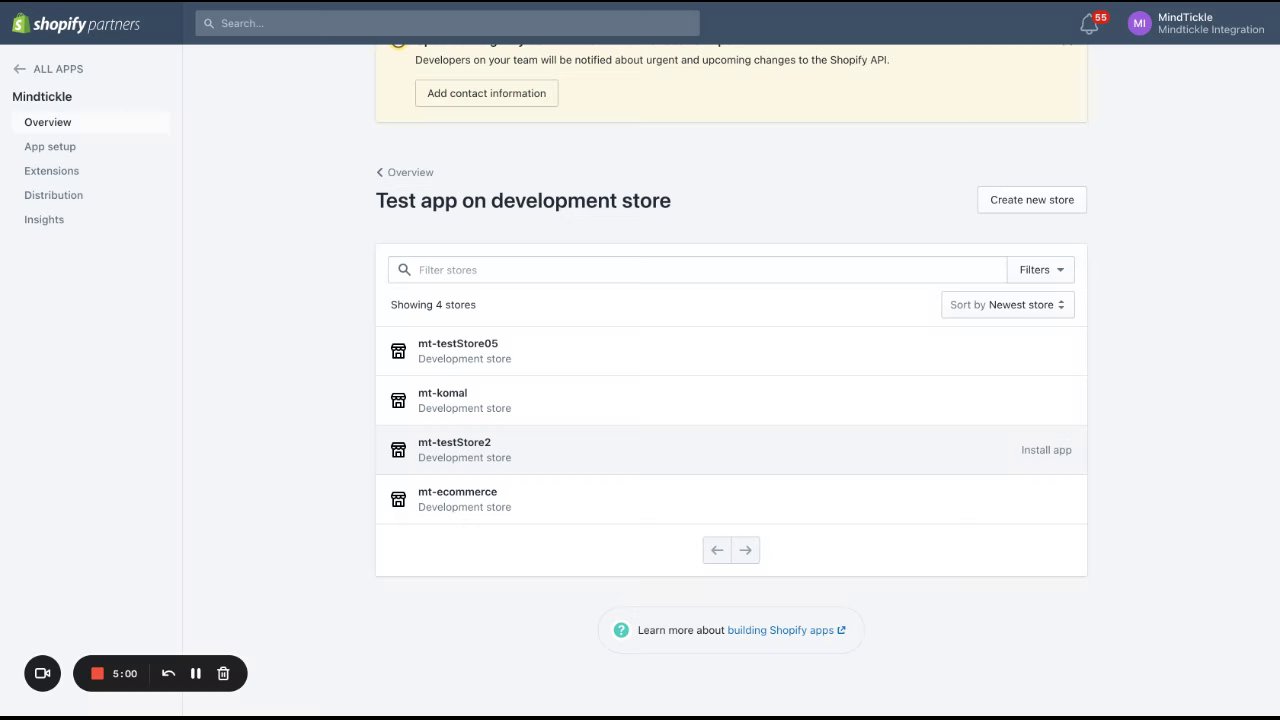Image resolution: width=1280 pixels, height=720 pixels.
Task: Install app on mt-testStore2
Action: tap(1046, 450)
